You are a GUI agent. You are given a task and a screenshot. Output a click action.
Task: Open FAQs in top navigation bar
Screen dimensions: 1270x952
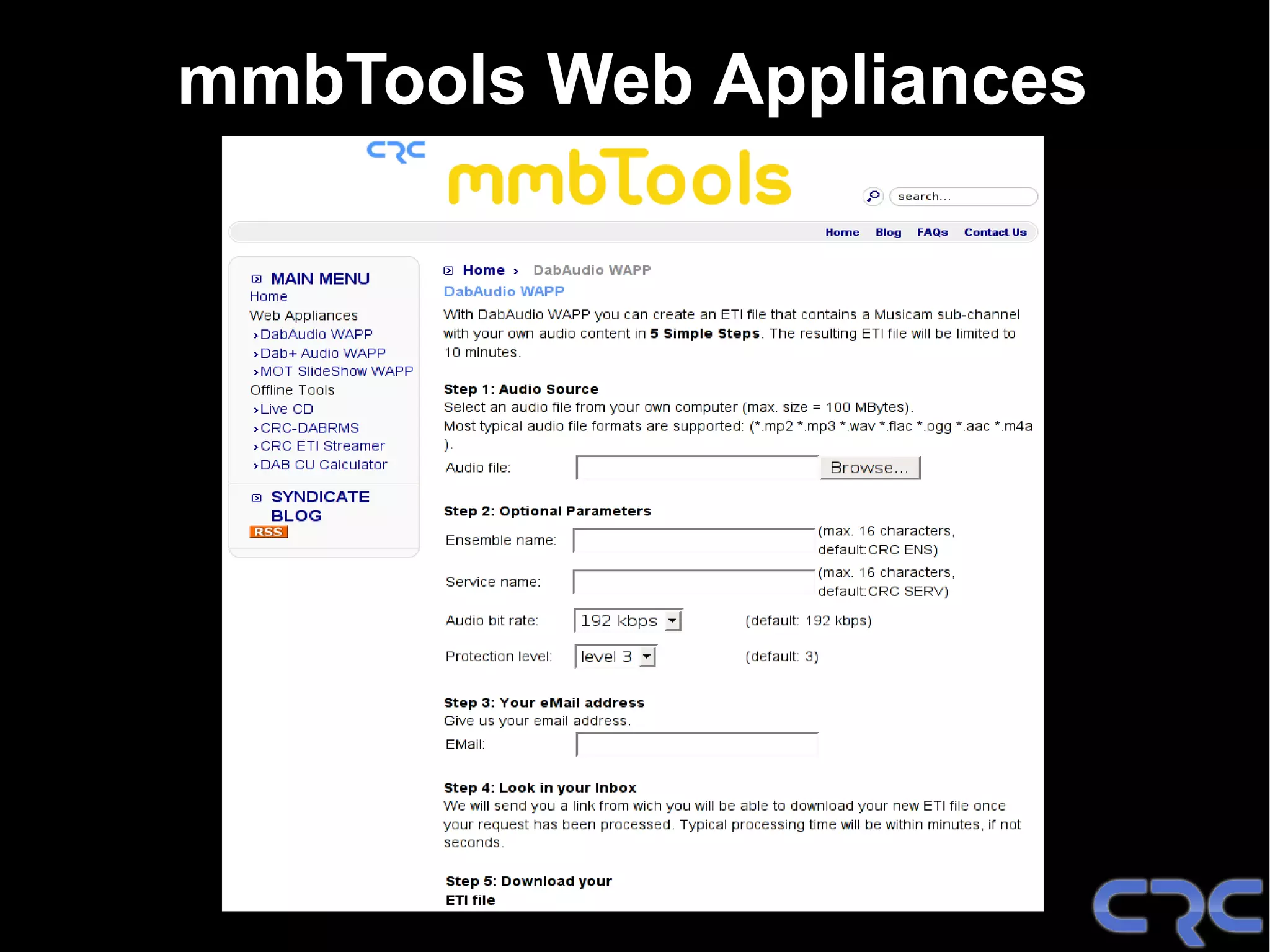pyautogui.click(x=932, y=233)
